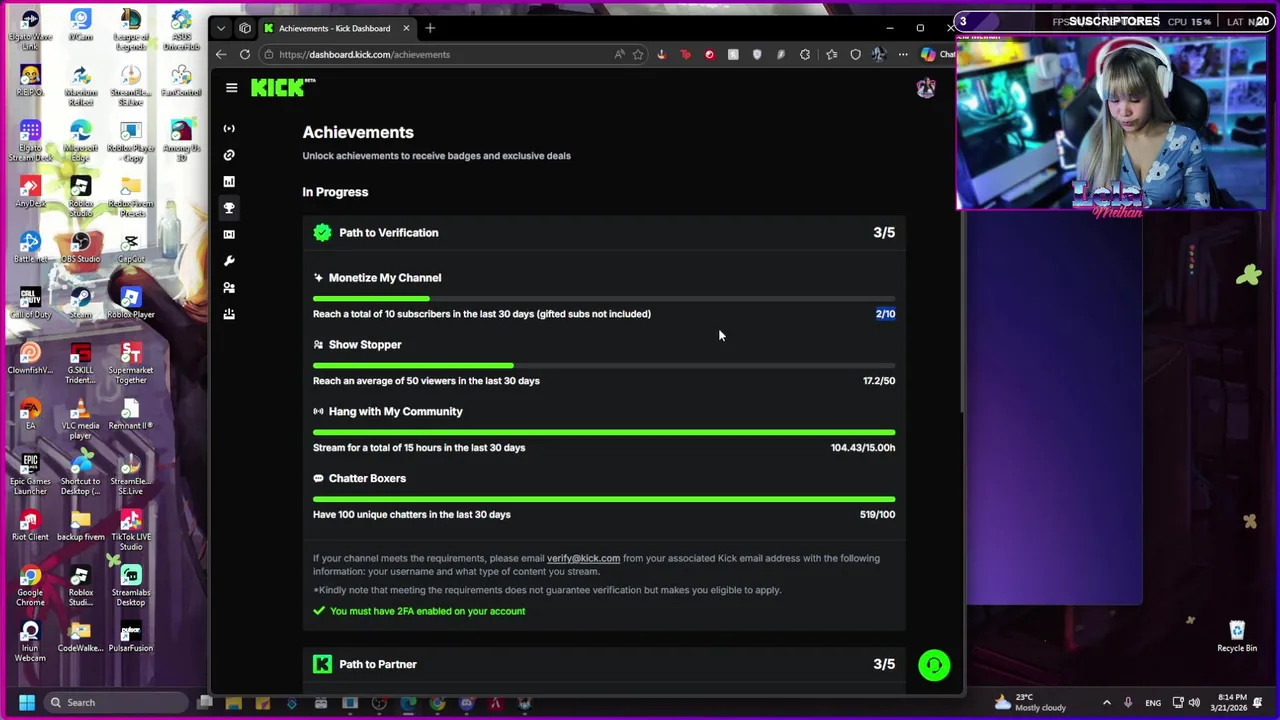Open VLC media player shortcut
This screenshot has width=1280, height=720.
80,419
